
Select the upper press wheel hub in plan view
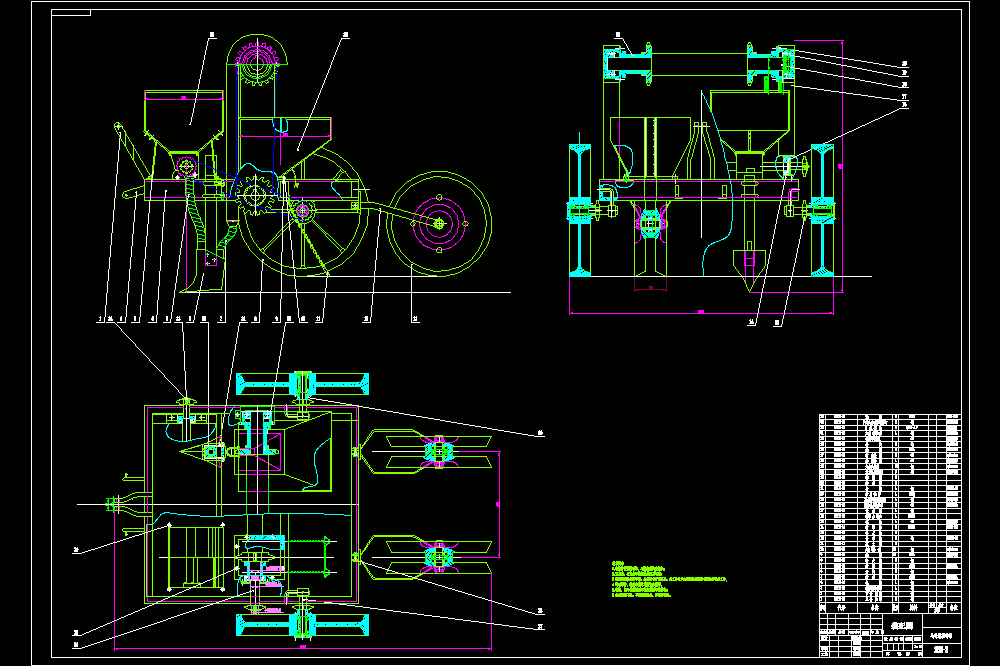point(439,451)
